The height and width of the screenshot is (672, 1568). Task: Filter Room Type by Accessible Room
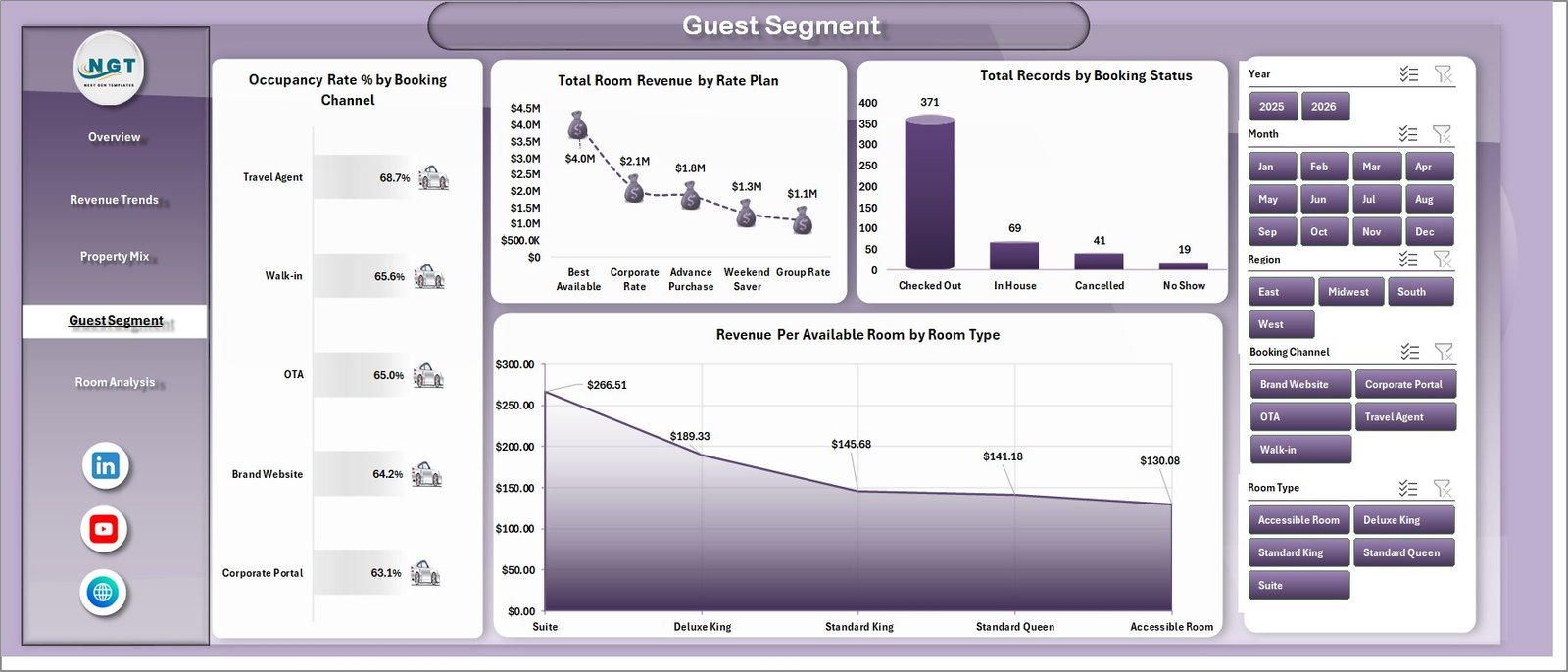[x=1298, y=520]
